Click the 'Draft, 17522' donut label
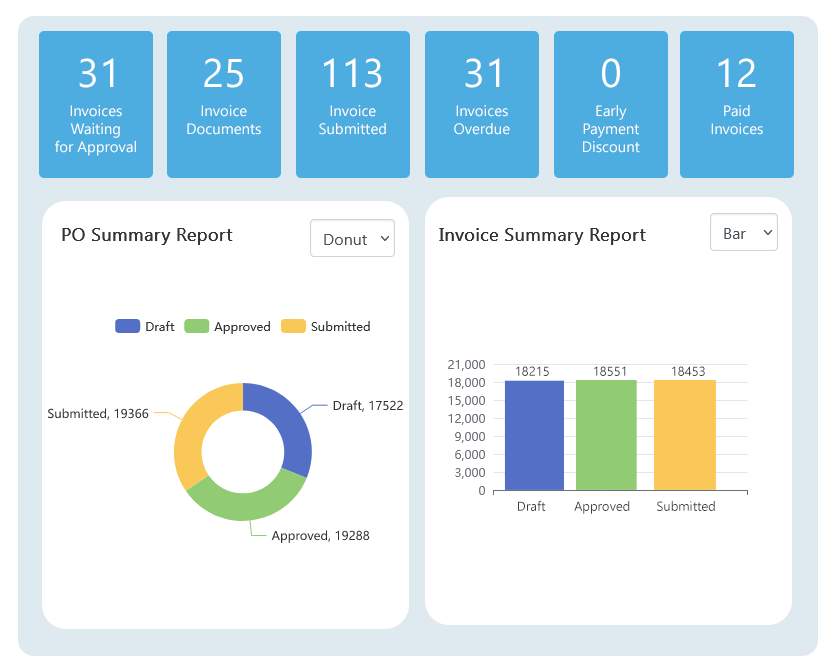The width and height of the screenshot is (840, 670). coord(367,405)
